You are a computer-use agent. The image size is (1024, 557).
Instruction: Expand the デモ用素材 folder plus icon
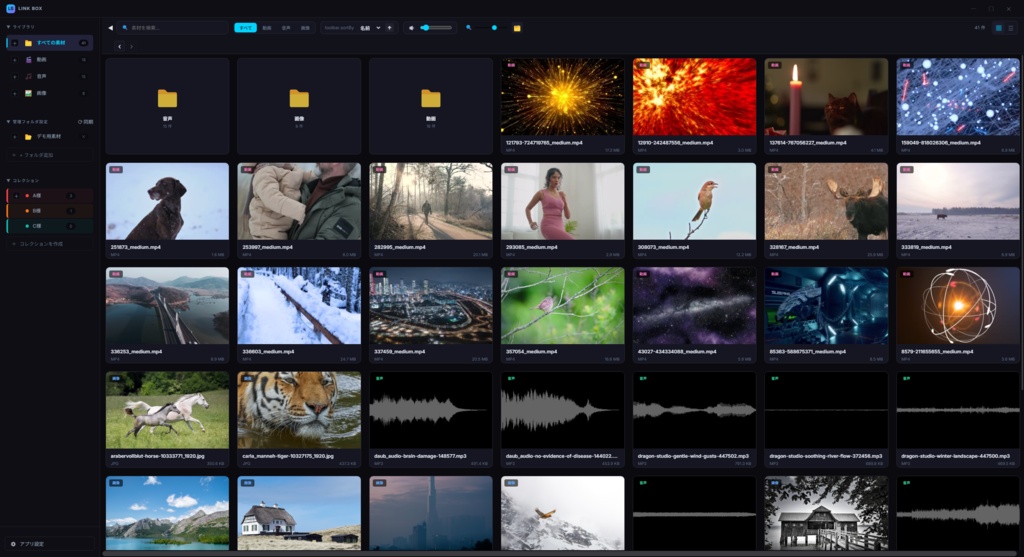[x=15, y=136]
